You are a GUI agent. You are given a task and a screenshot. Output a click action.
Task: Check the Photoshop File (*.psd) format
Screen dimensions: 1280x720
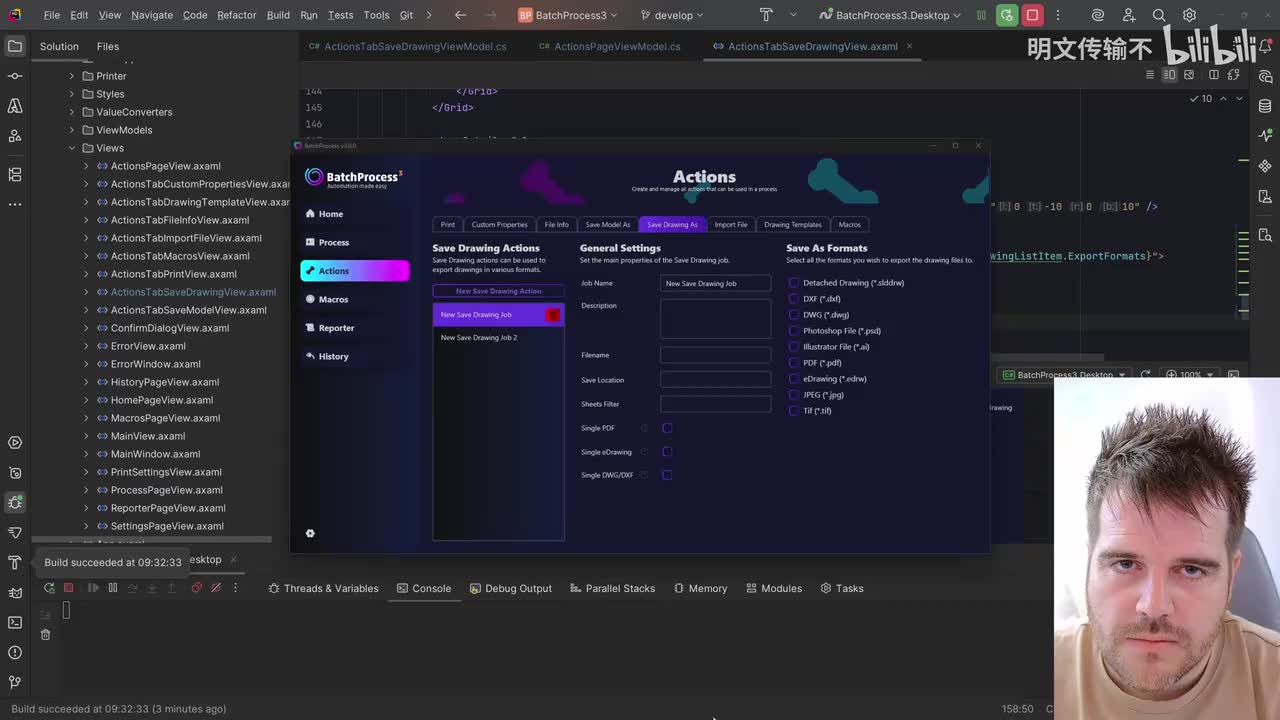[x=794, y=331]
